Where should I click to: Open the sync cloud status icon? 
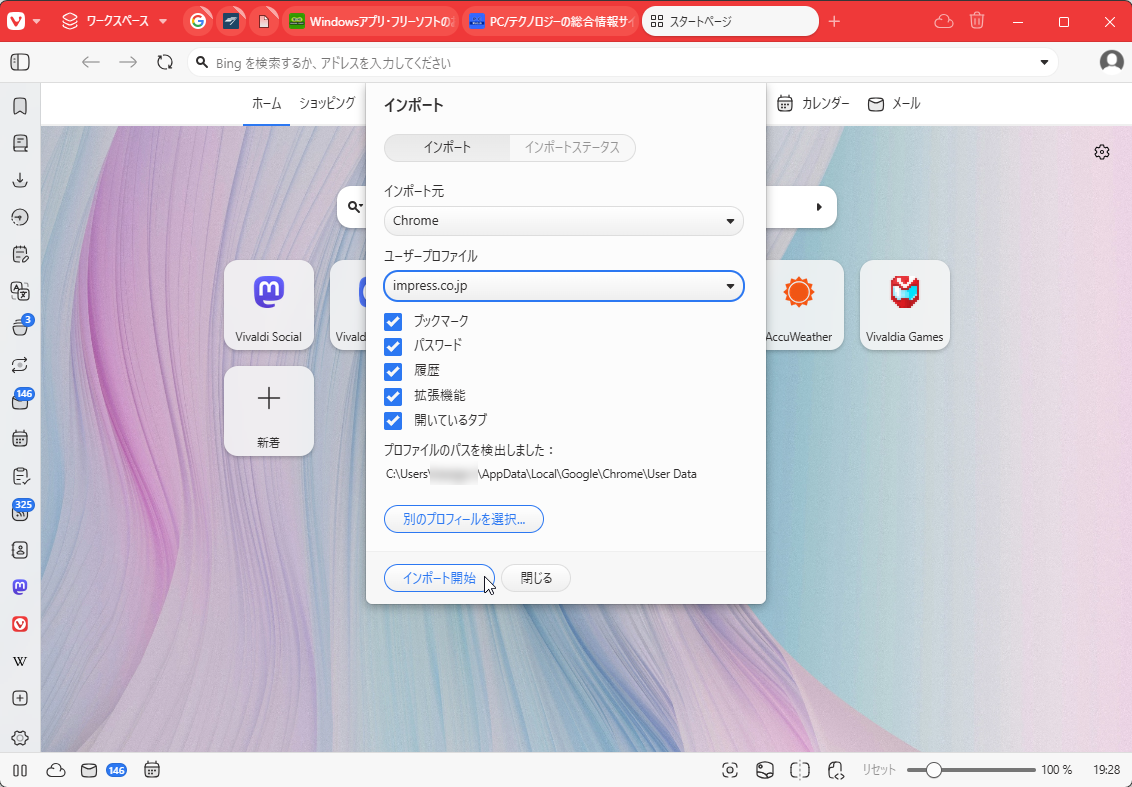(56, 769)
